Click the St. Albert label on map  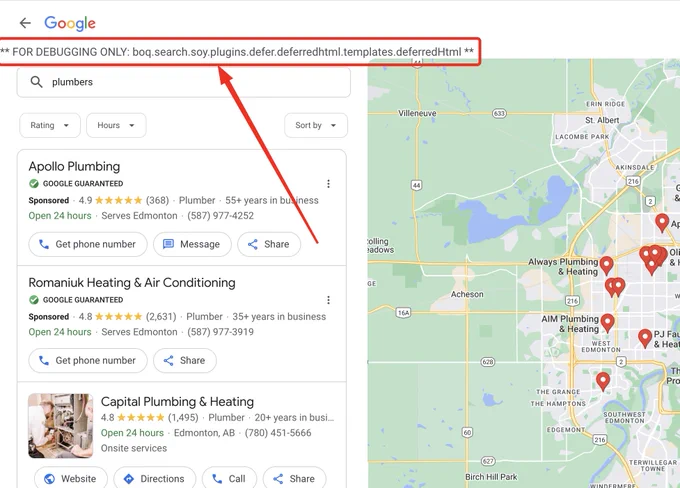coord(602,120)
